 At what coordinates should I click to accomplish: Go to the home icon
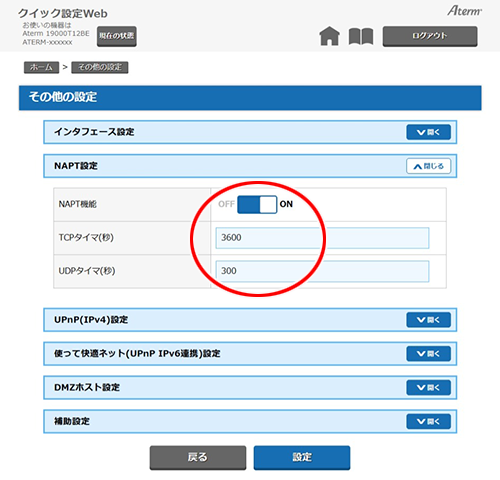click(x=329, y=36)
